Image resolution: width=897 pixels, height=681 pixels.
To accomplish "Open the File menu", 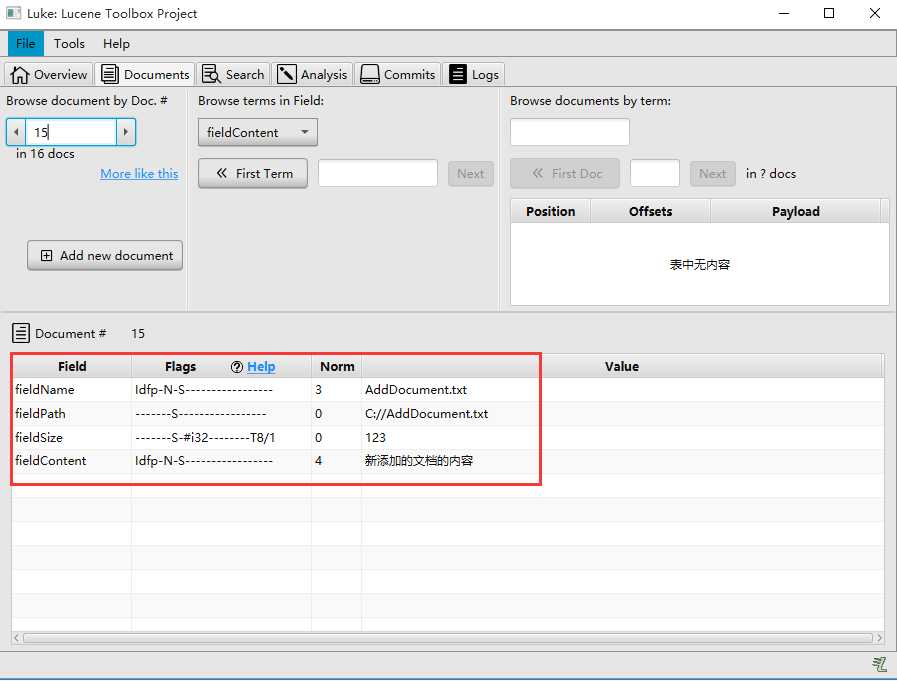I will coord(26,43).
